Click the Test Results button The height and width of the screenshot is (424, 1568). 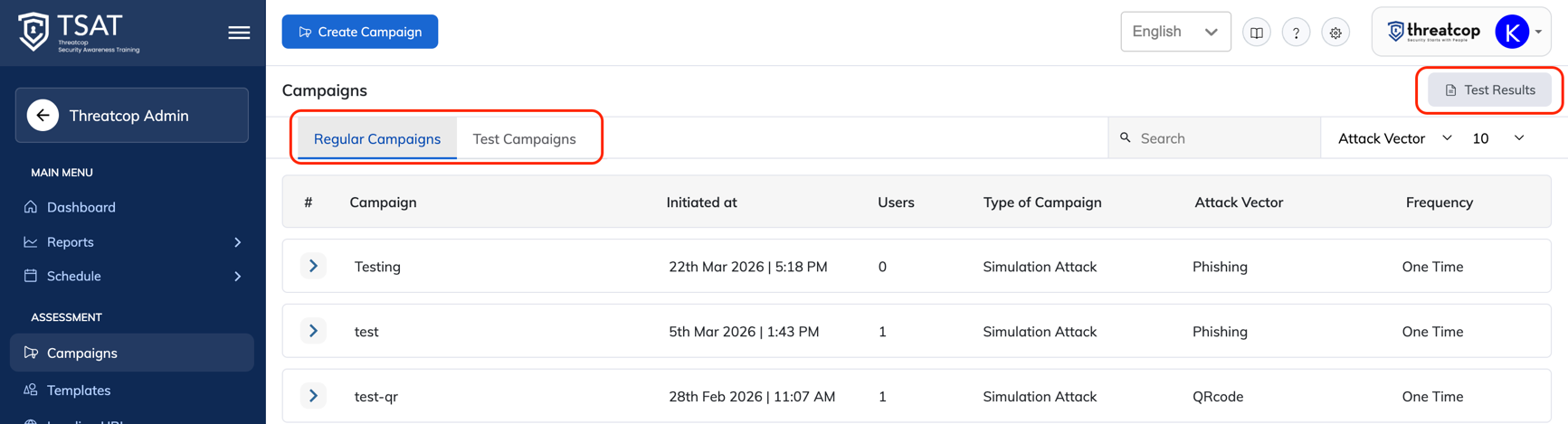[x=1489, y=90]
